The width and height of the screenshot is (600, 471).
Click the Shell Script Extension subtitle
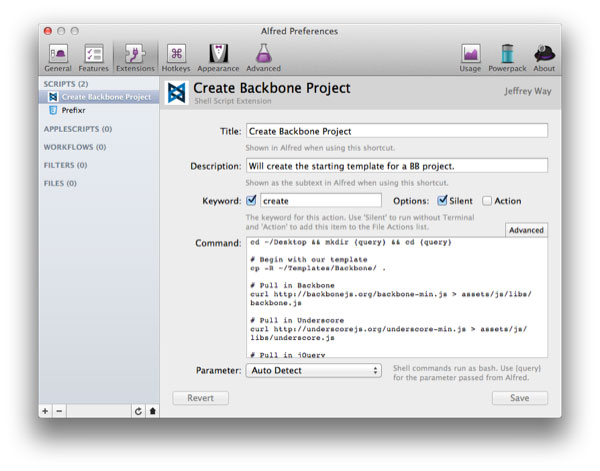coord(233,101)
